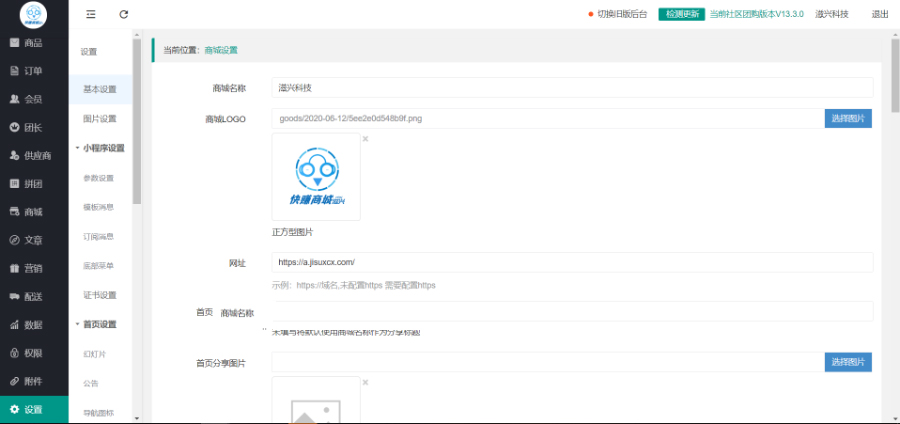Screen dimensions: 900x424
Task: Open the 商品 goods section icon
Action: point(14,43)
